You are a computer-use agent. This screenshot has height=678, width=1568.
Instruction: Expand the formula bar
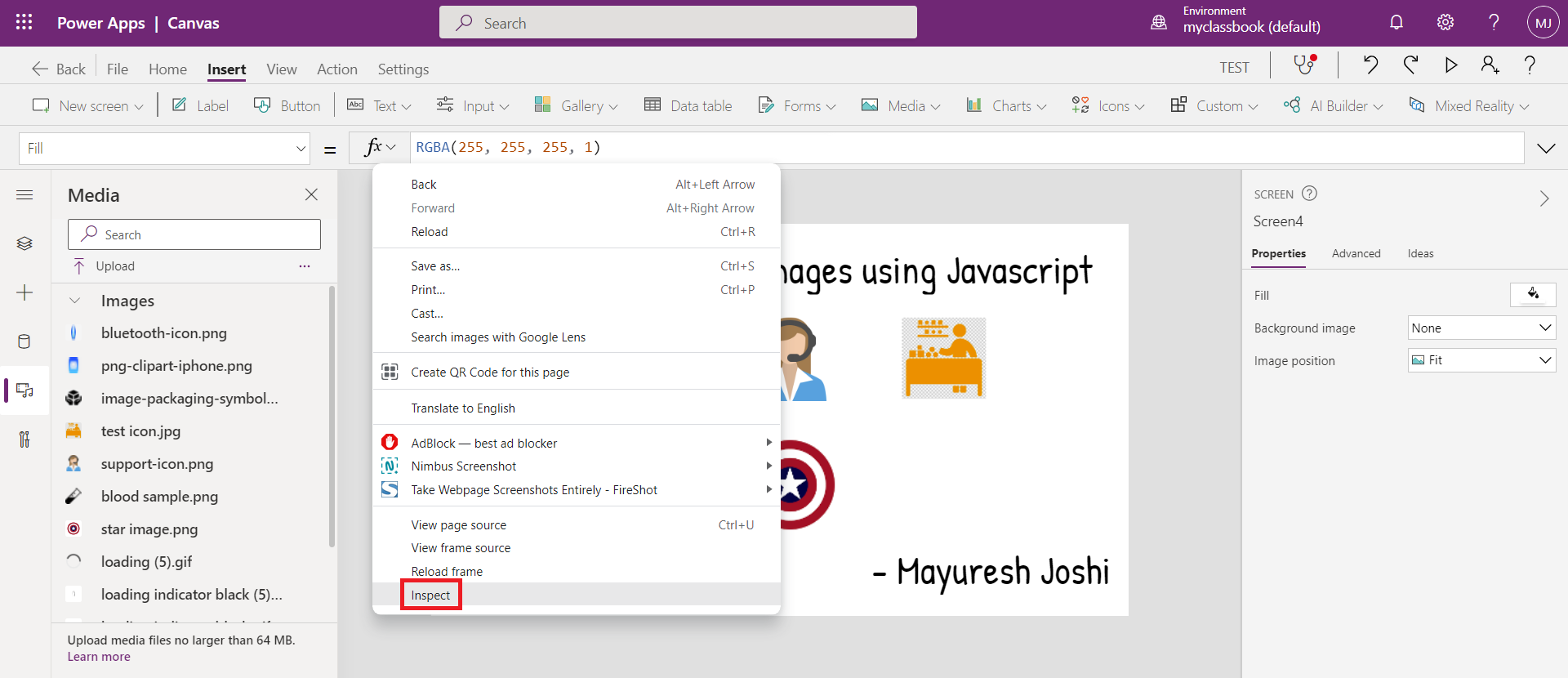[x=1546, y=148]
